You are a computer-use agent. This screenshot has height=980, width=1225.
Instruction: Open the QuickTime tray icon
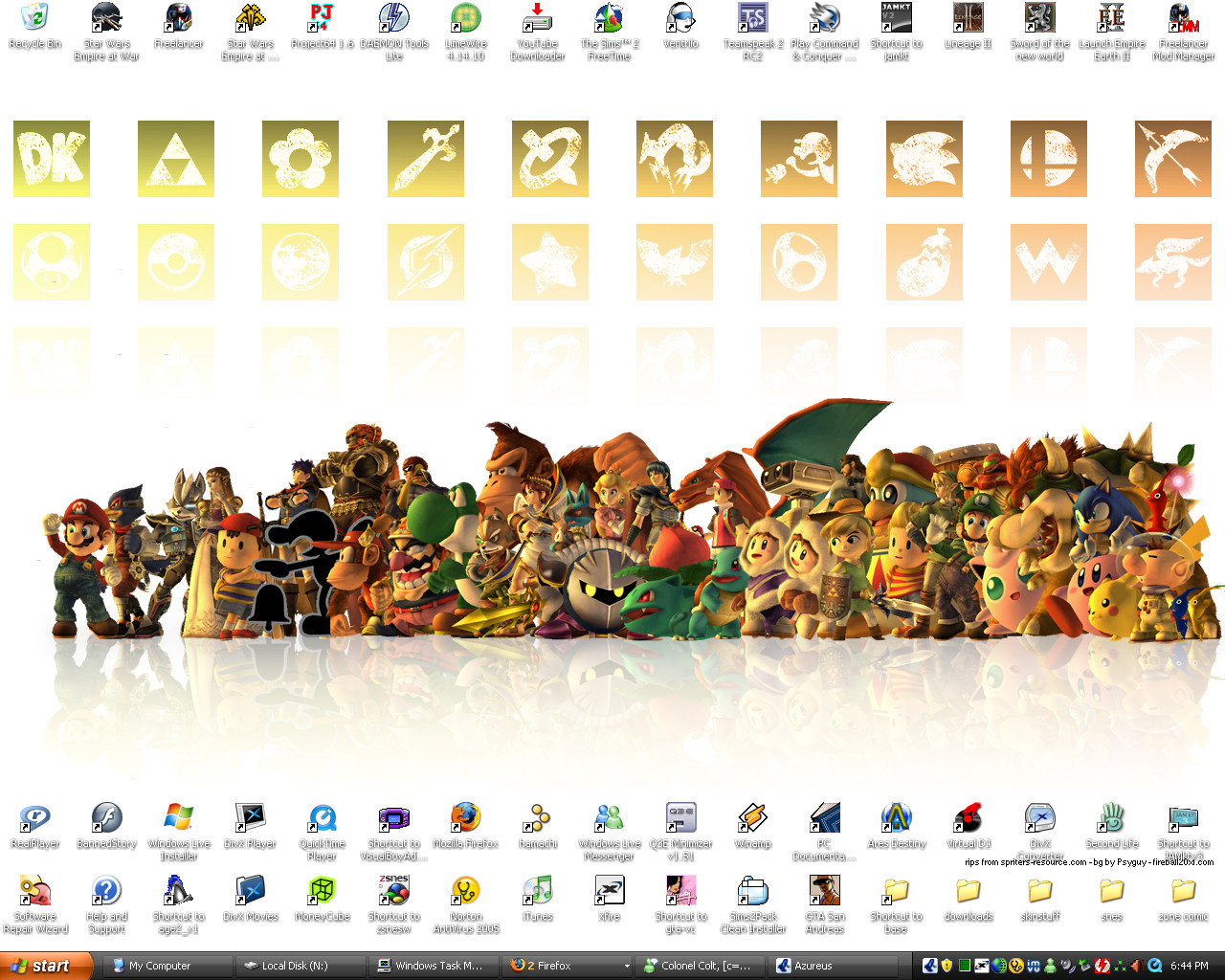click(x=1155, y=966)
